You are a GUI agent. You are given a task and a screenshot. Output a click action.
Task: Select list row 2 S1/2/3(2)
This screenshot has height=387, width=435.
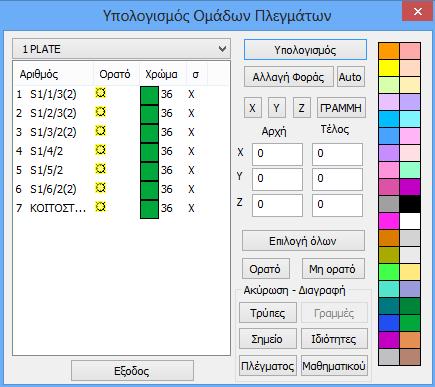click(x=121, y=113)
